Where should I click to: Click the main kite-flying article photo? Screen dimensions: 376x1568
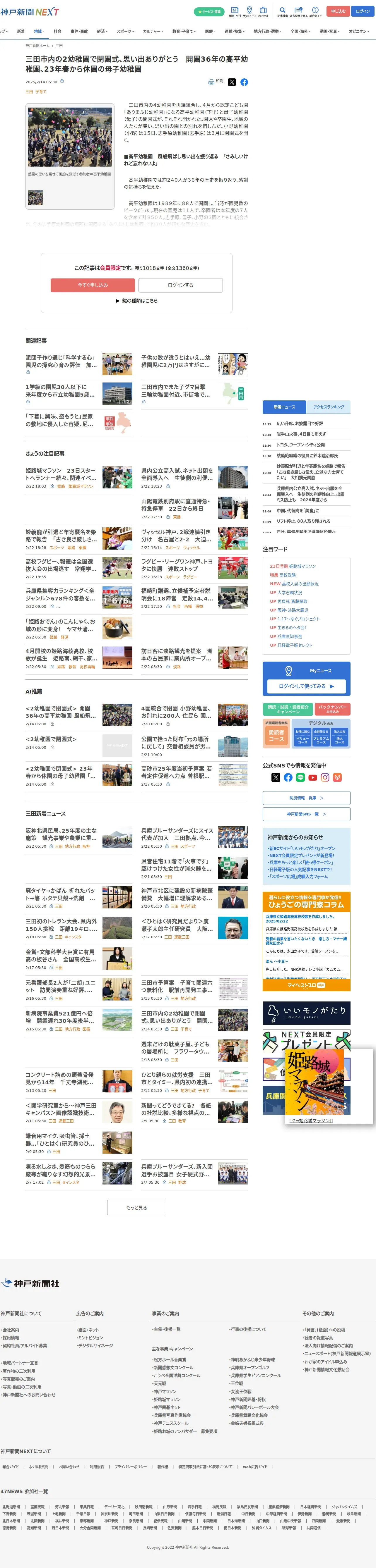(x=70, y=136)
